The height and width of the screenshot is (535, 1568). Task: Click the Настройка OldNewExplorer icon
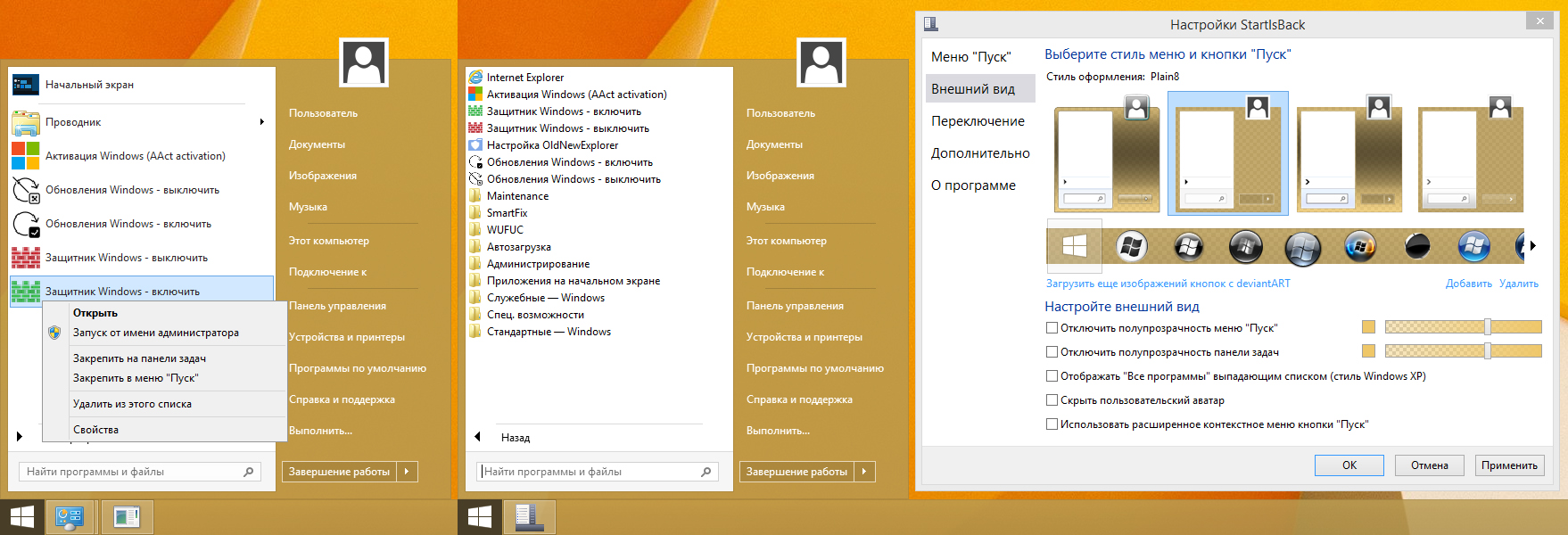pos(475,145)
